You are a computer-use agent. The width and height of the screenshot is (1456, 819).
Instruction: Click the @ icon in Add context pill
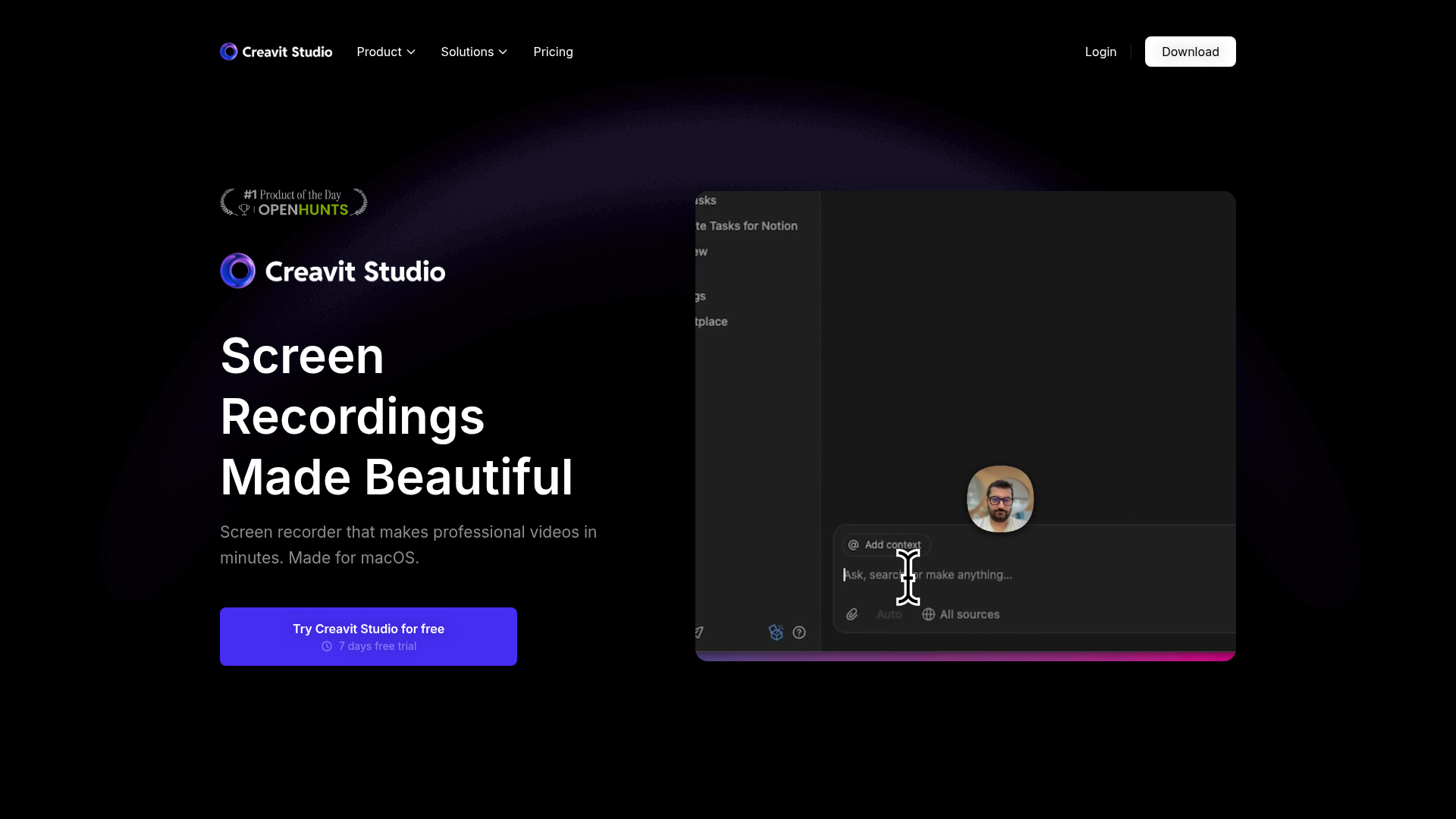click(x=854, y=544)
